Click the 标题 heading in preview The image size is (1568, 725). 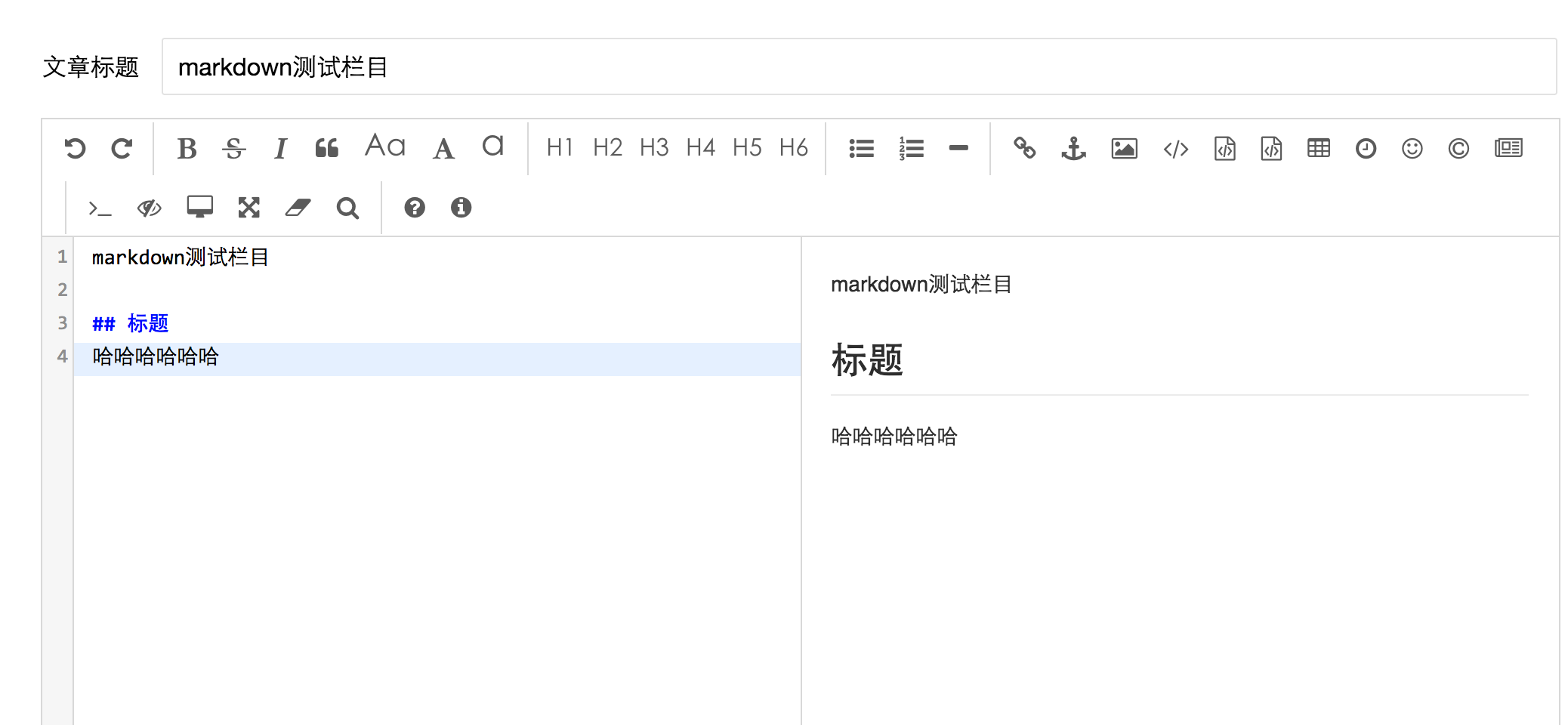click(x=867, y=359)
